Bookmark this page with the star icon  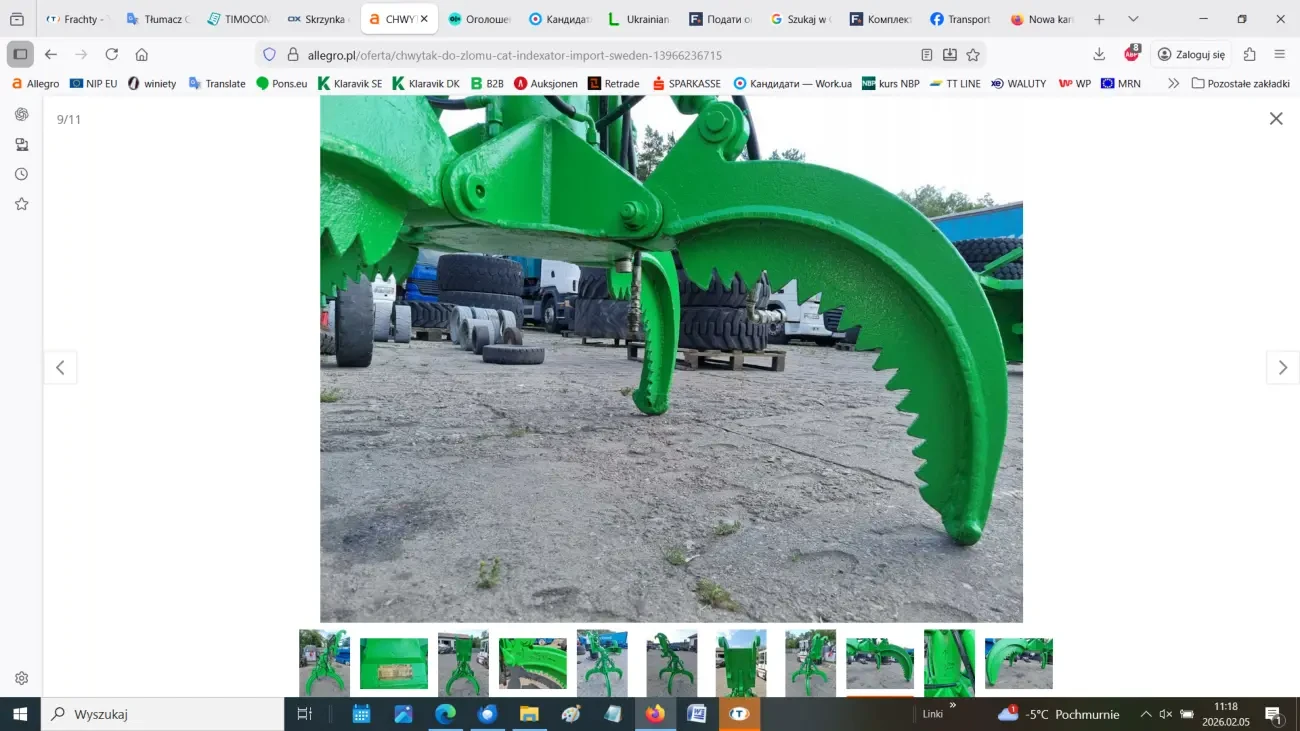(973, 55)
